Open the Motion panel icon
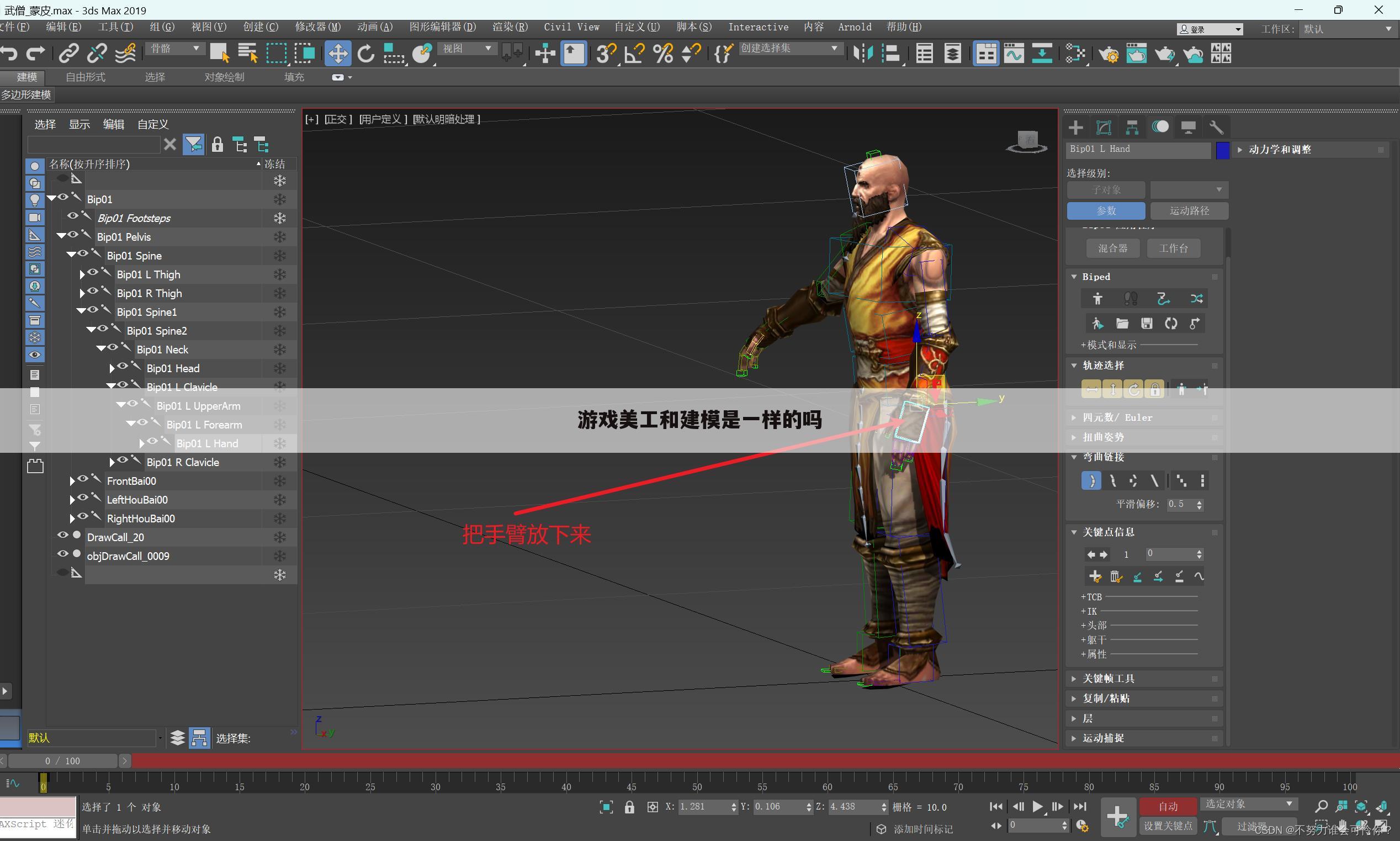Viewport: 1400px width, 841px height. 1160,127
